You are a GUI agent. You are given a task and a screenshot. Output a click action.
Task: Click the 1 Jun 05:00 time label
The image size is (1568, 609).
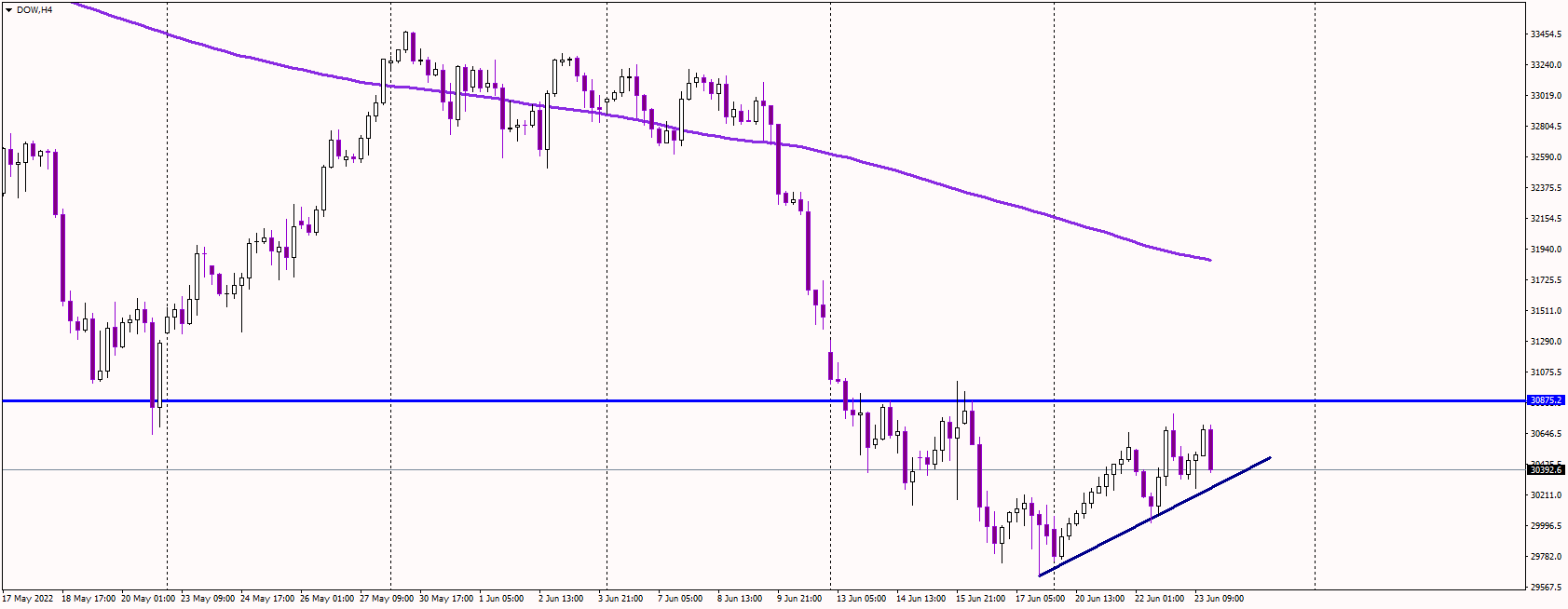501,598
